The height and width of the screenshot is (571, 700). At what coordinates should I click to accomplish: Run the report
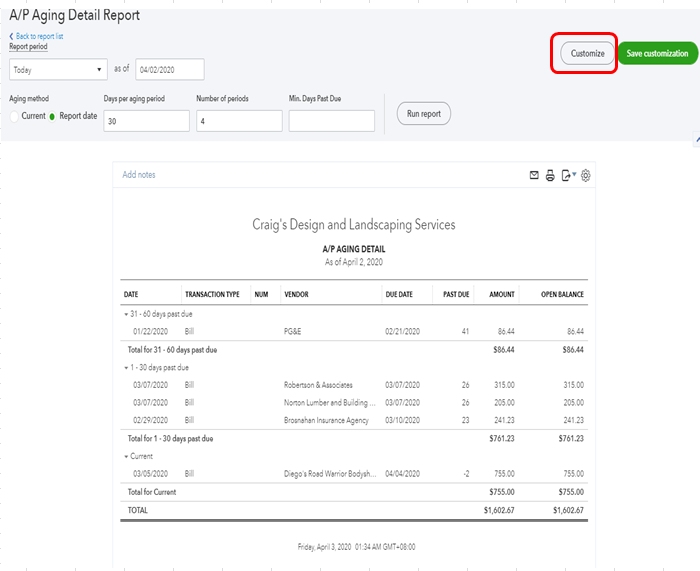pos(424,114)
